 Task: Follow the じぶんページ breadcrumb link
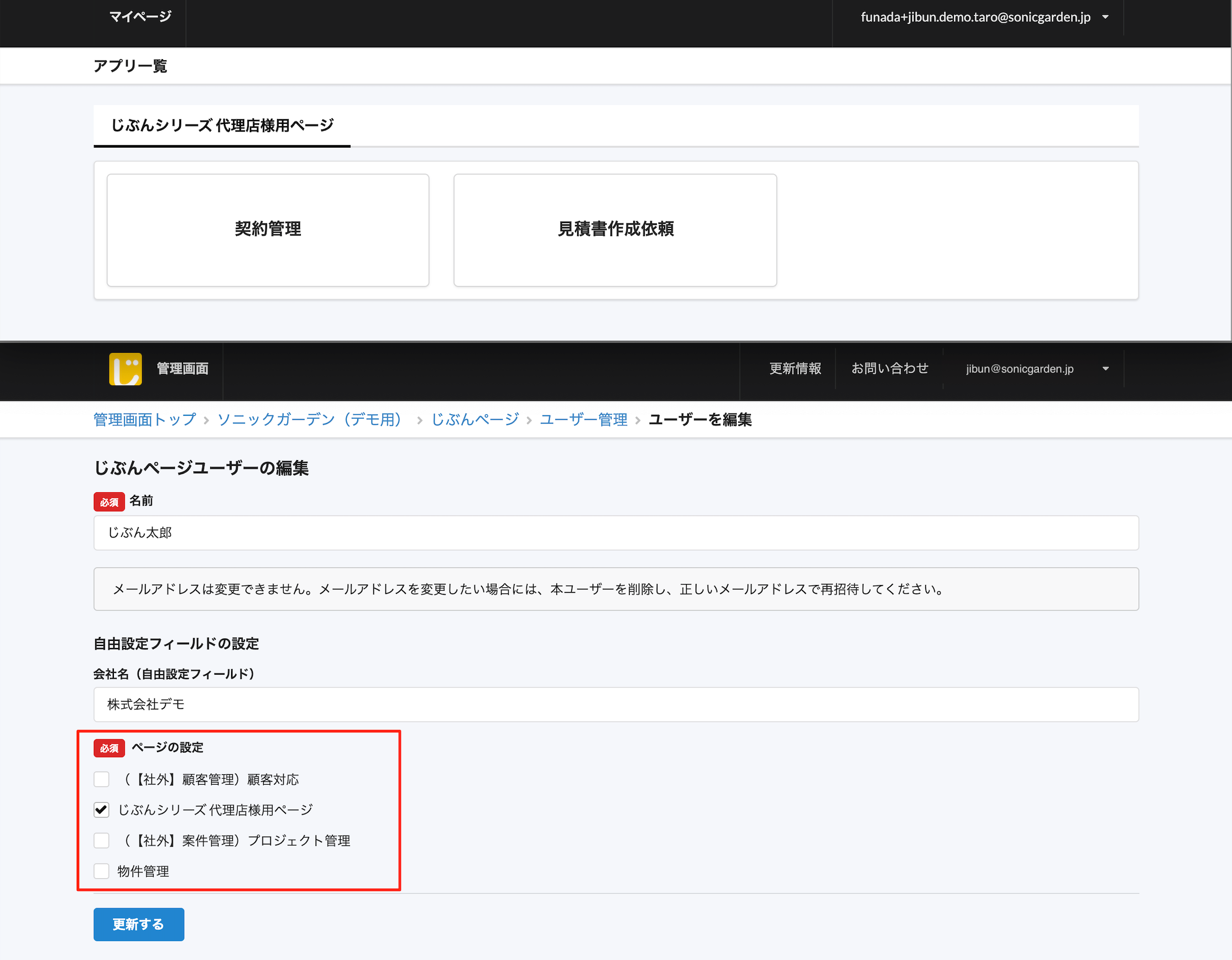tap(475, 420)
